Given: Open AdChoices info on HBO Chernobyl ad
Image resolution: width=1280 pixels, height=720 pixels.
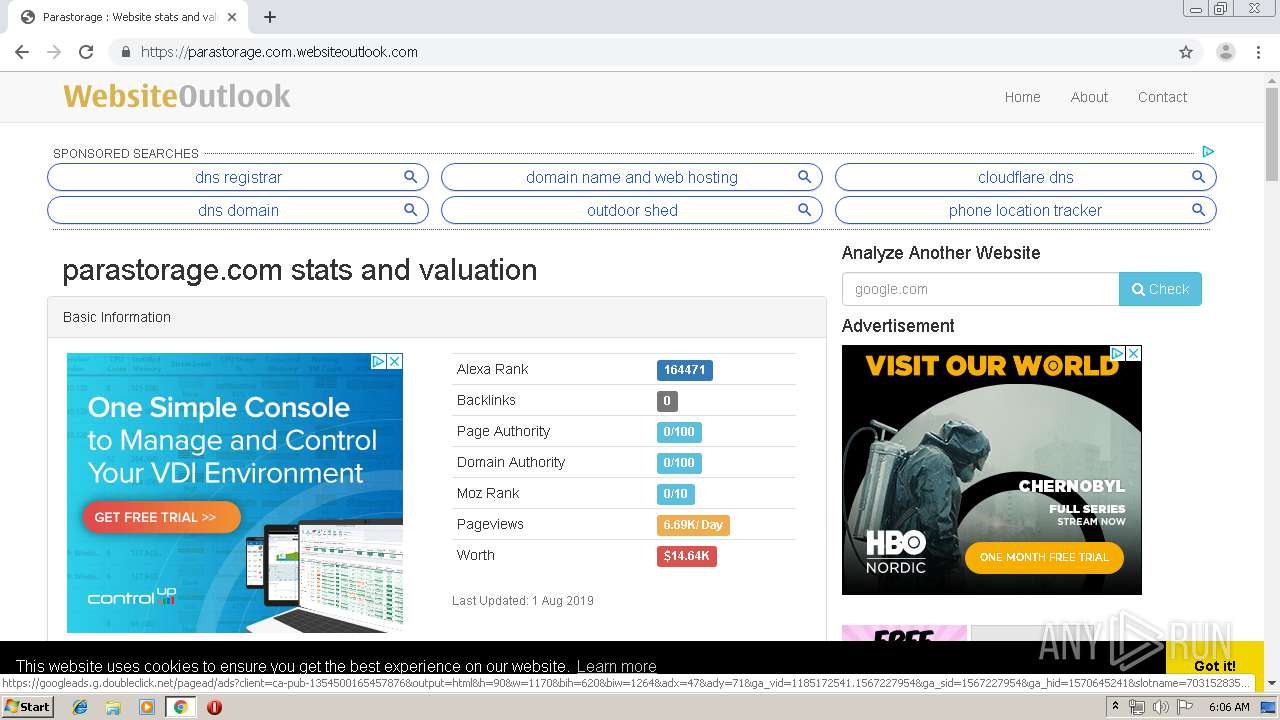Looking at the screenshot, I should [1118, 353].
